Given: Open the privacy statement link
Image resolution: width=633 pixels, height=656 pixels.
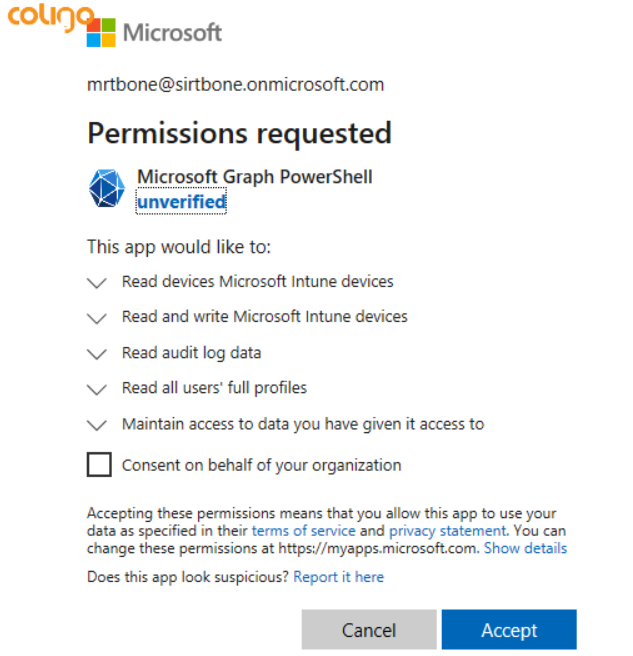Looking at the screenshot, I should click(x=447, y=531).
